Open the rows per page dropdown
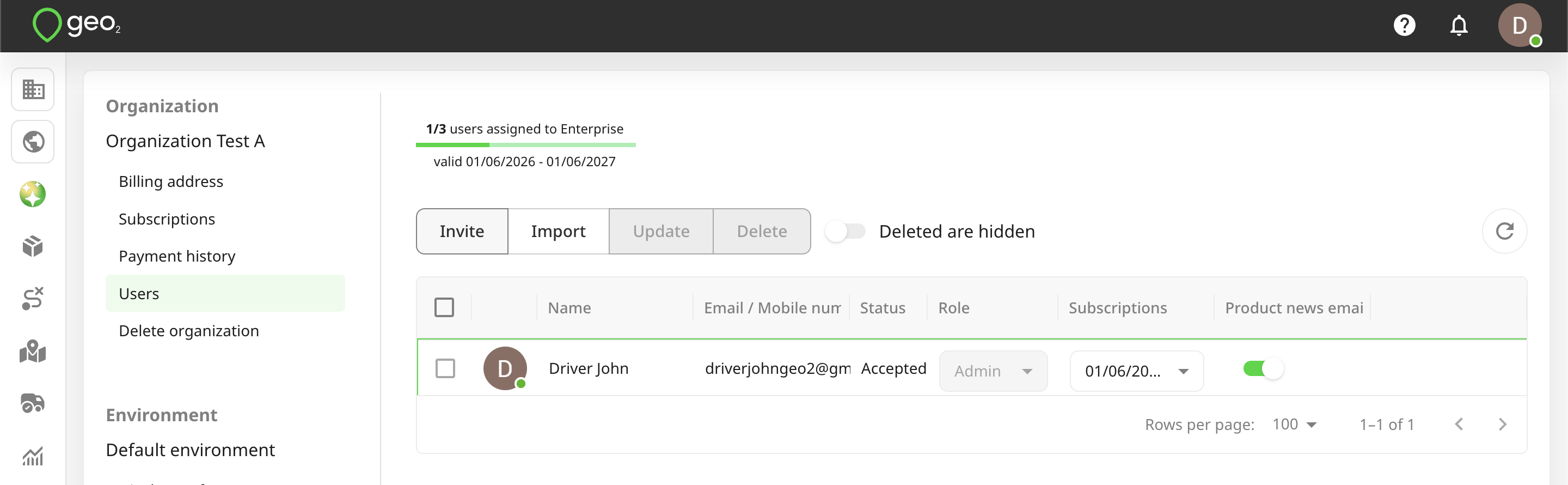The width and height of the screenshot is (1568, 485). [1295, 425]
